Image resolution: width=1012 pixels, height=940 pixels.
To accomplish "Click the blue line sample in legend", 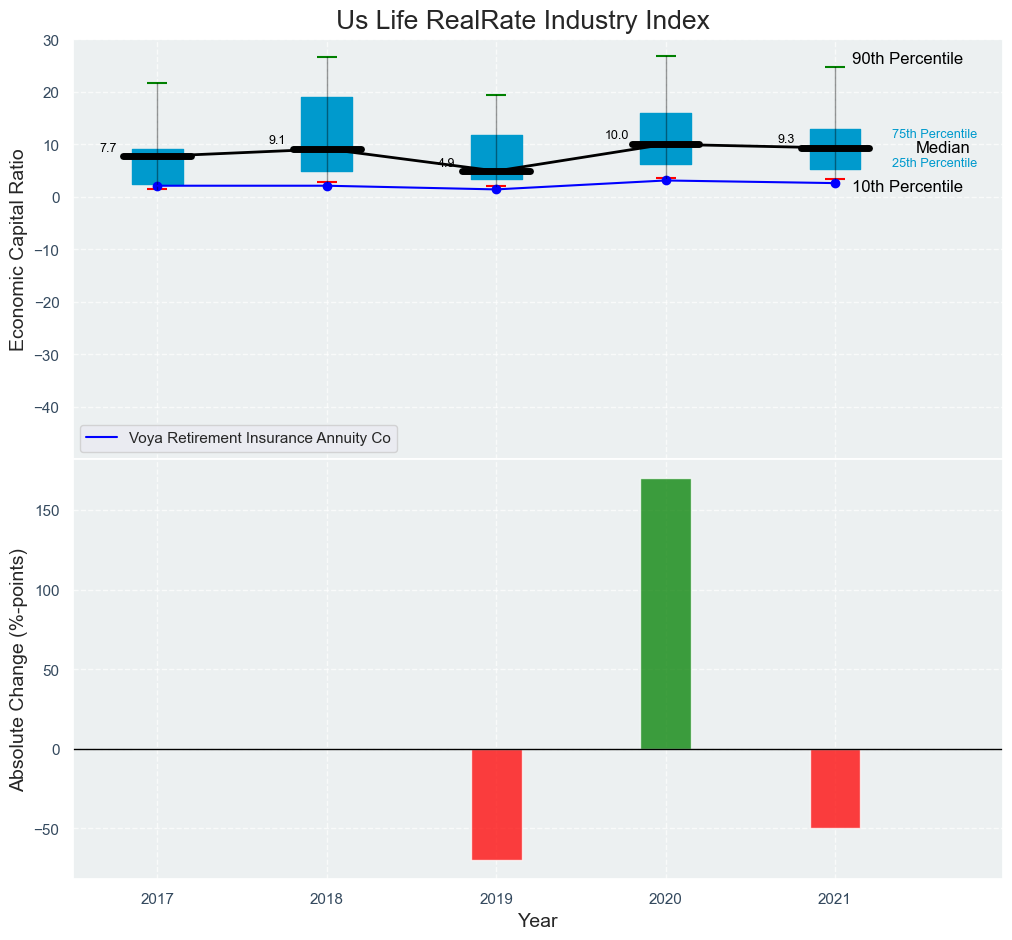I will point(103,438).
